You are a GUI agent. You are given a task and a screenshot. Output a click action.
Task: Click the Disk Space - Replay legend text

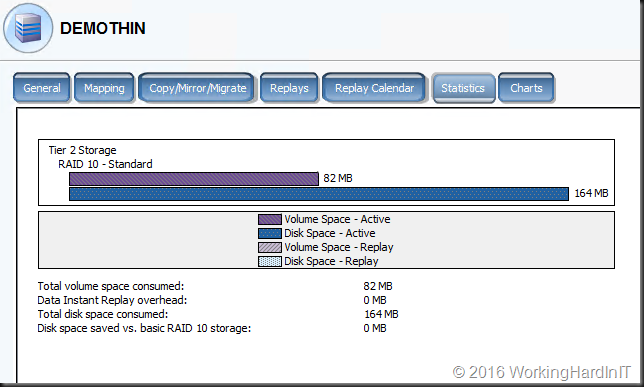tap(331, 261)
